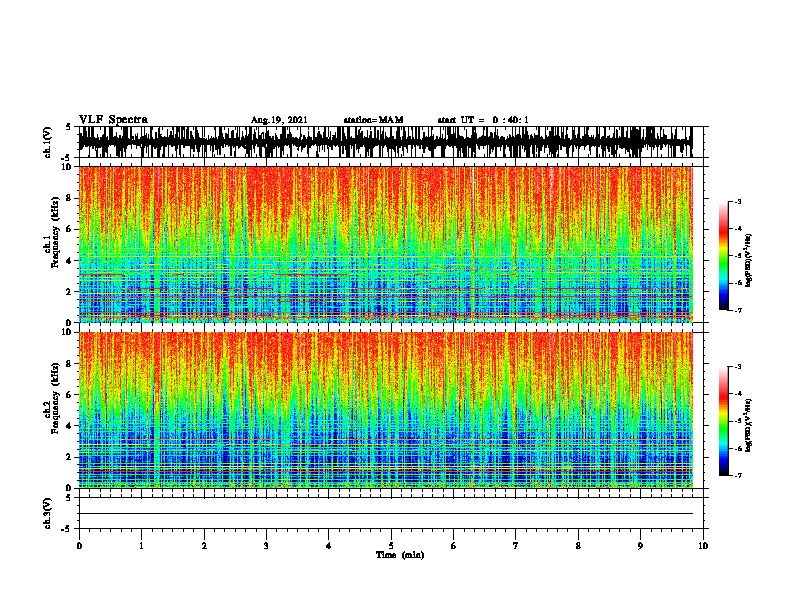Click the time axis tick label "4"
The width and height of the screenshot is (792, 612).
[329, 546]
